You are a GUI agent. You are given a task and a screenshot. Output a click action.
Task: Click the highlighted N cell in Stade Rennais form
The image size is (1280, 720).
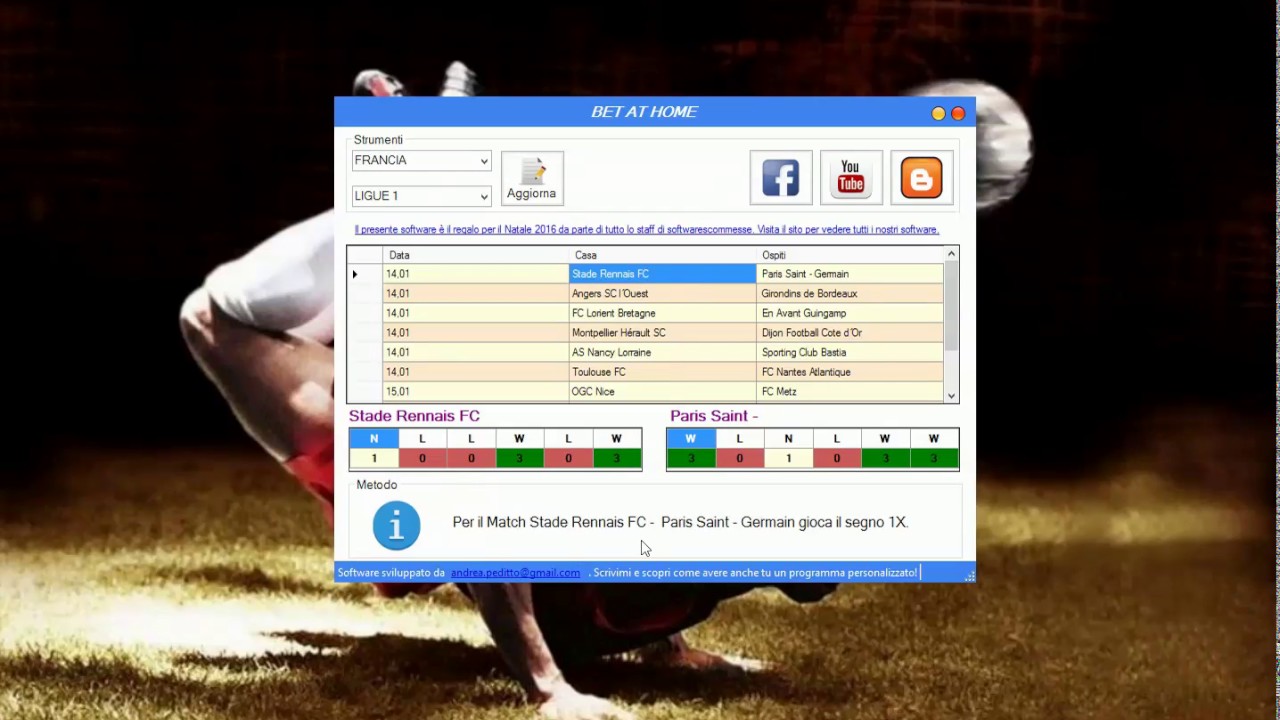374,439
